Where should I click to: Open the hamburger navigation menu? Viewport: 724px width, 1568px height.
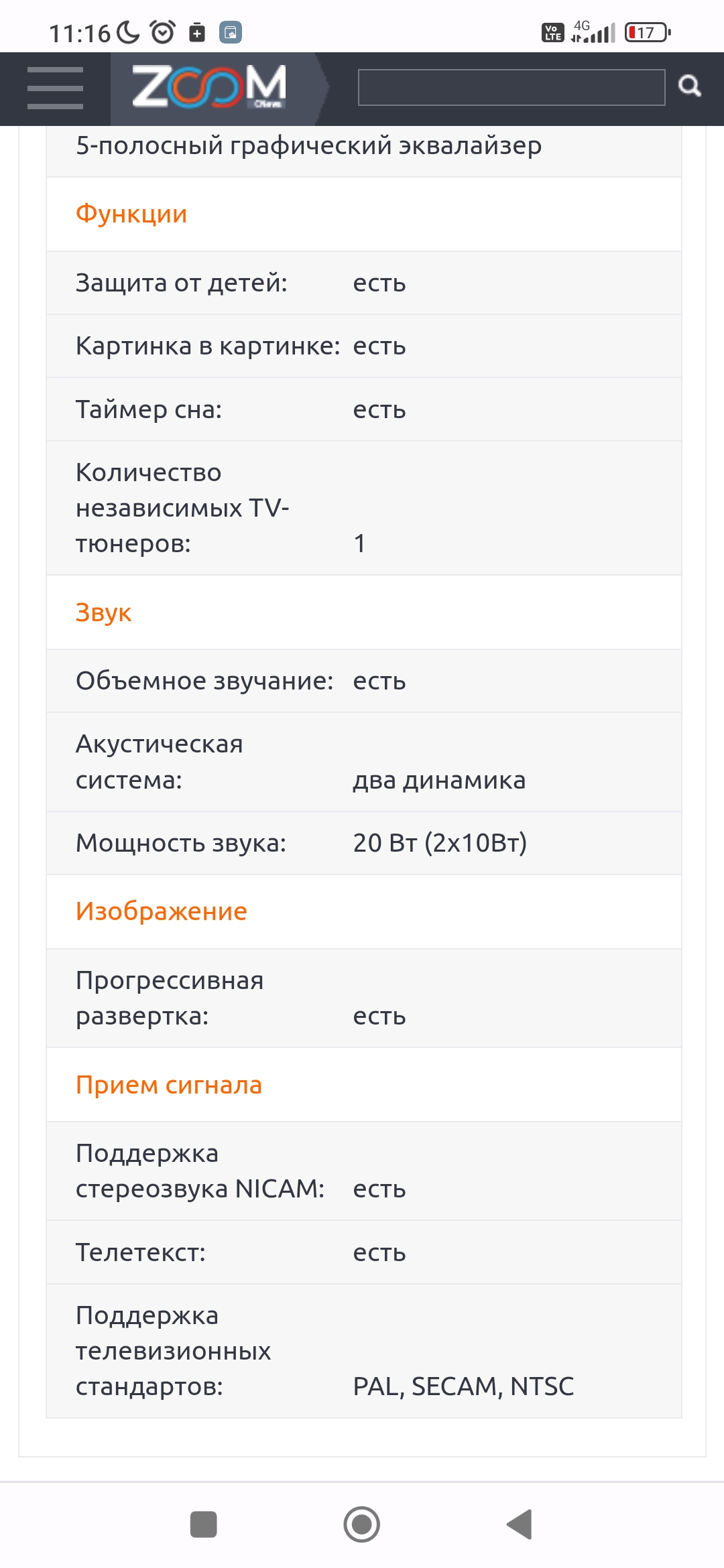pyautogui.click(x=55, y=88)
